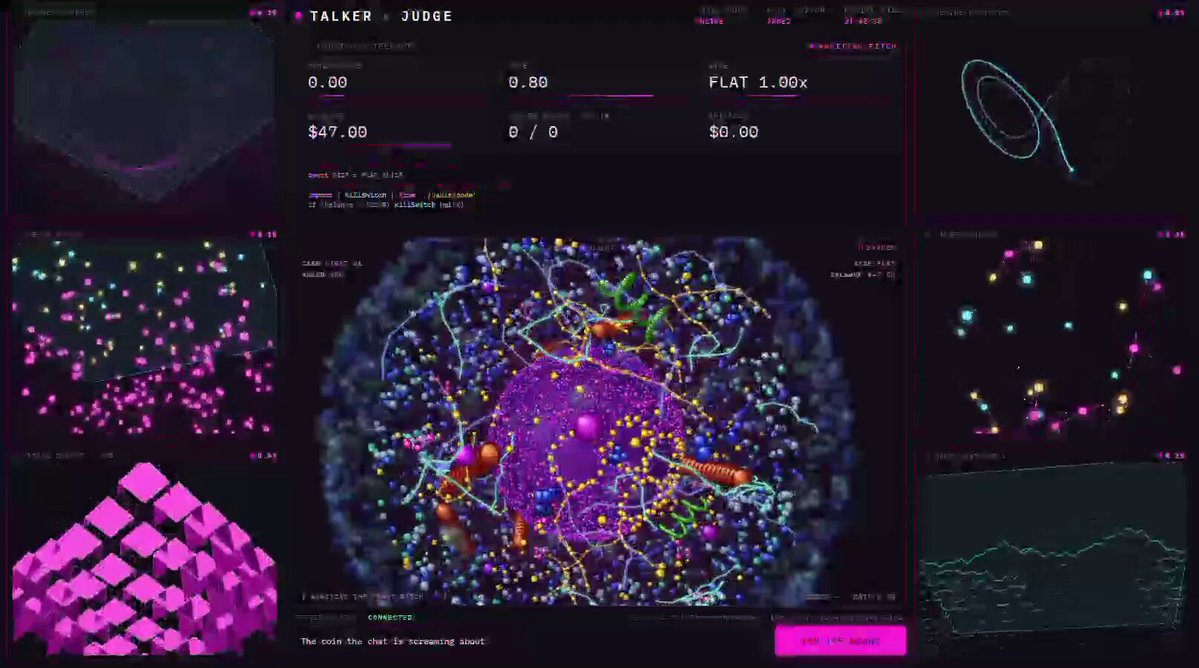Open the pink scatter dots panel

point(144,338)
